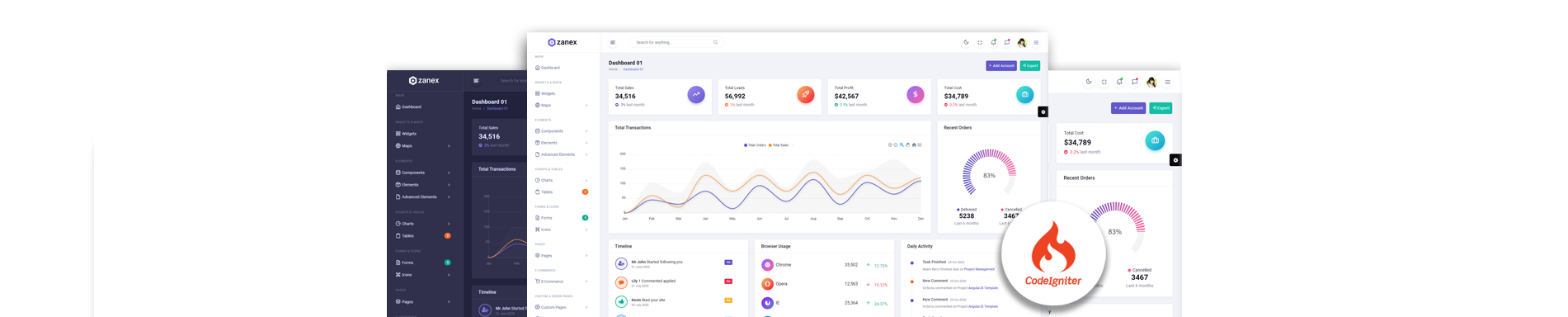Toggle fullscreen icon in the center window header

click(980, 42)
